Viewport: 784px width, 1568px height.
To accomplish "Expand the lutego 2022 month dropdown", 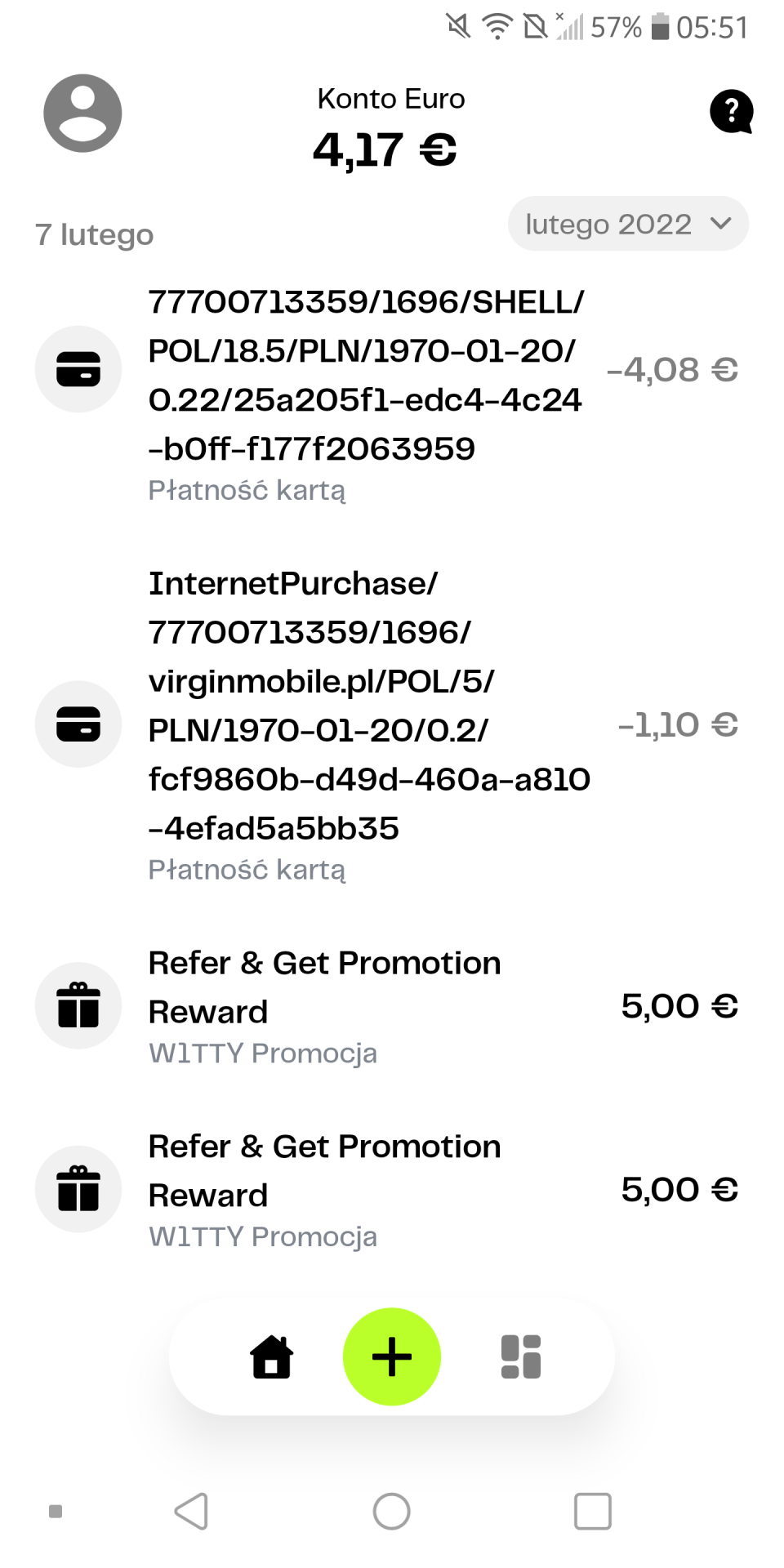I will tap(608, 224).
